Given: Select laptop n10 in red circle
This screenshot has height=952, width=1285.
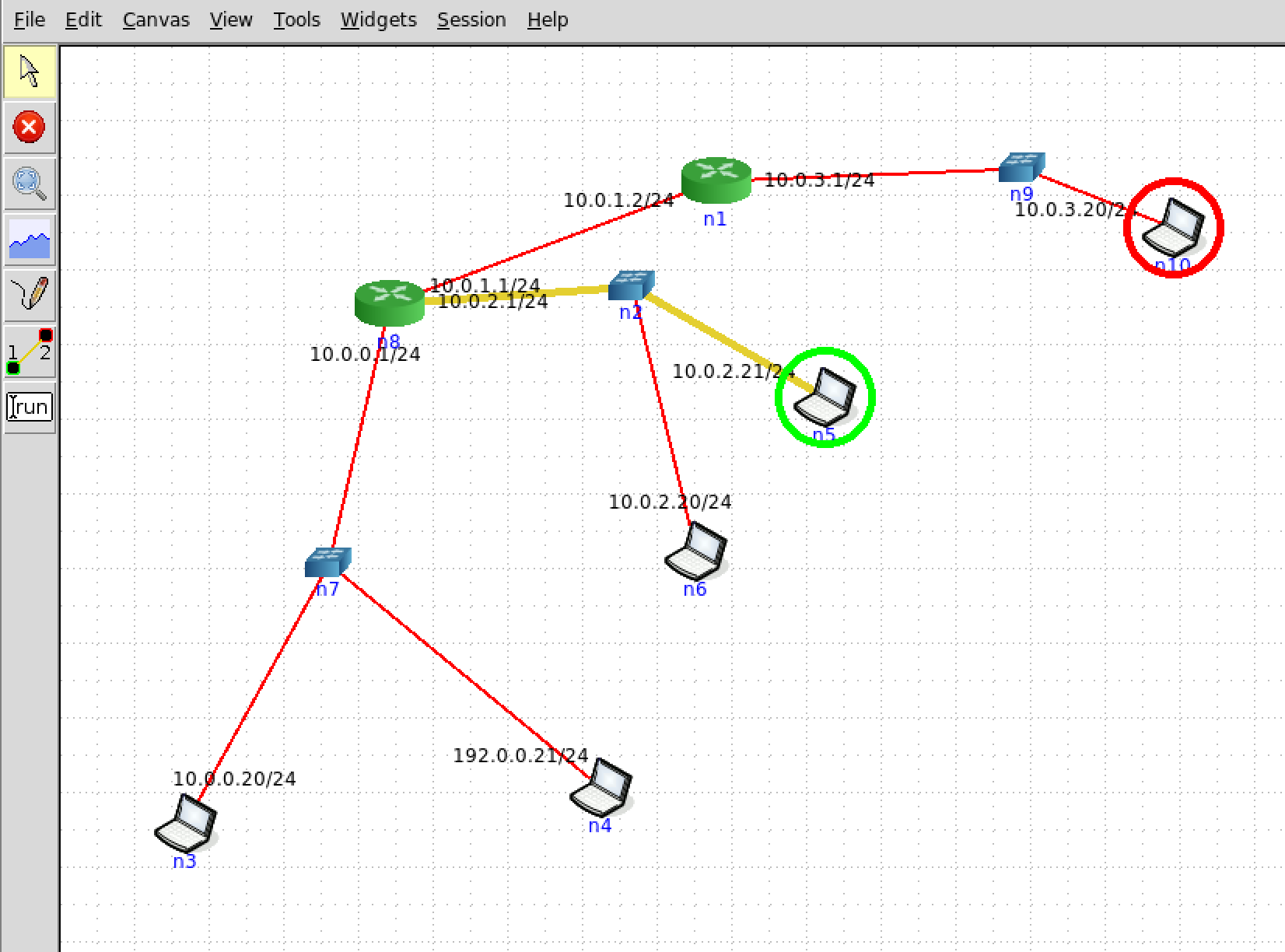Looking at the screenshot, I should point(1174,227).
